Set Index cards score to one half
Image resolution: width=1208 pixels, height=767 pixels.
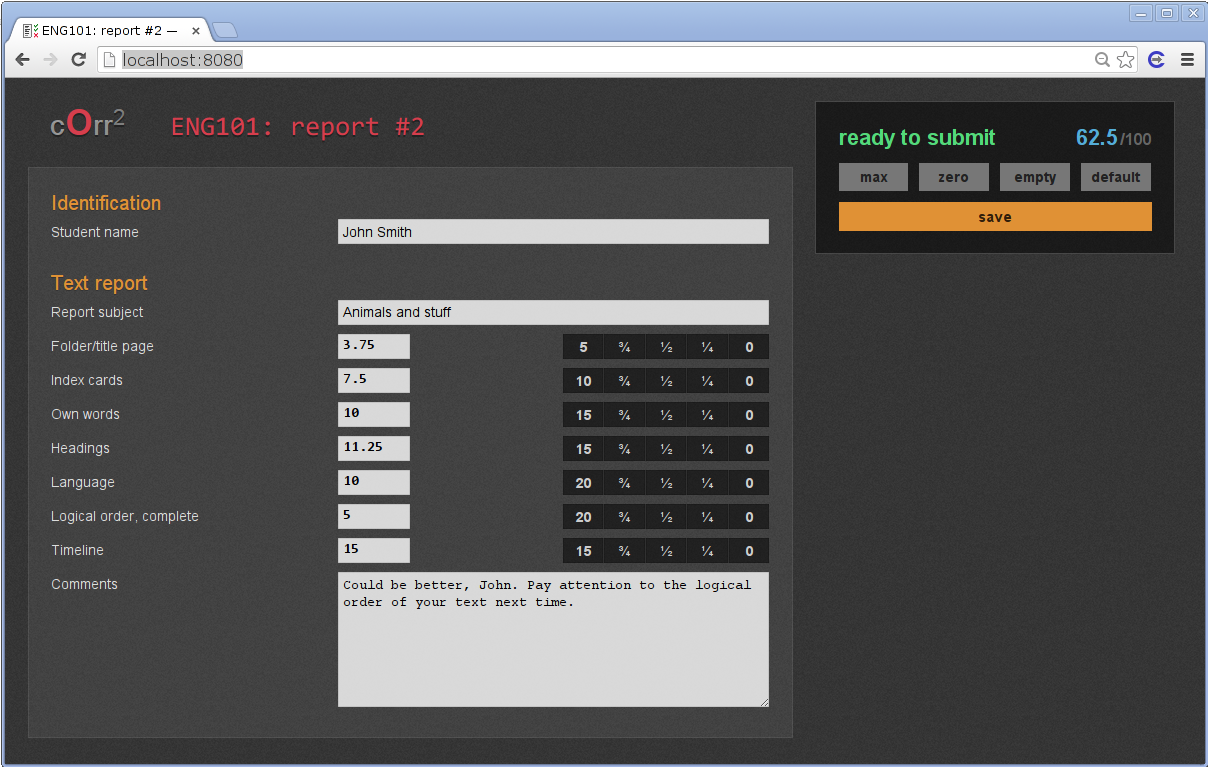pyautogui.click(x=666, y=380)
